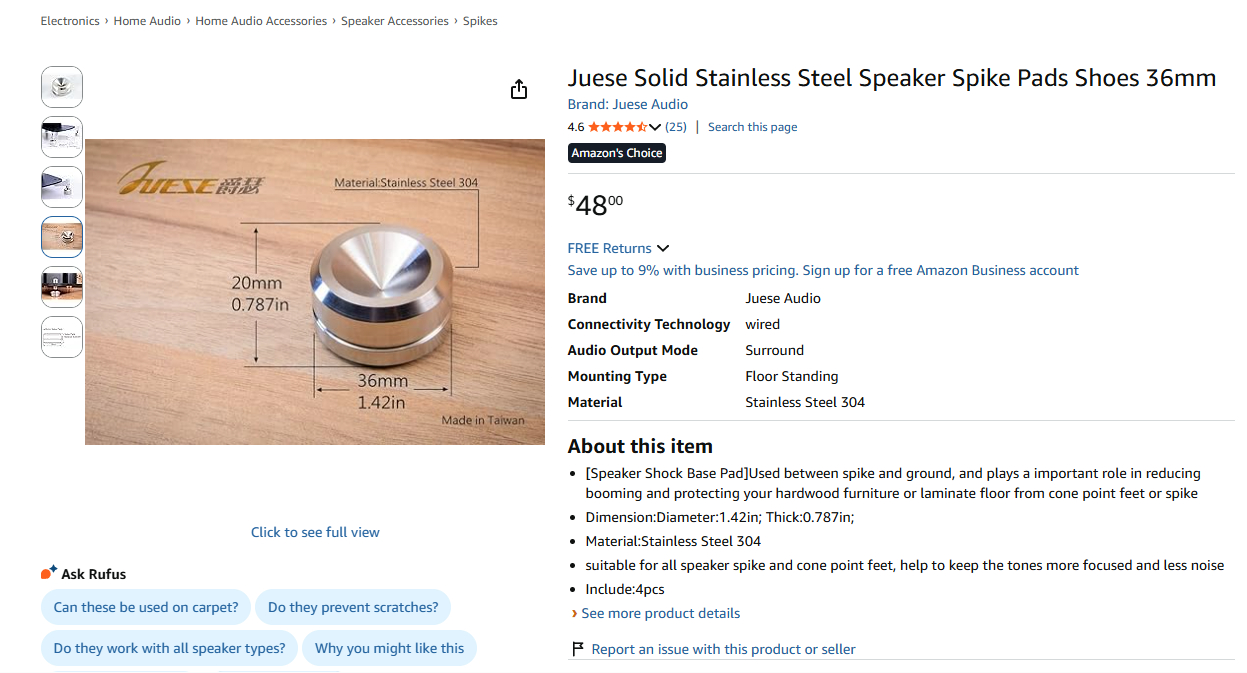Expand the FREE Returns dropdown

662,248
